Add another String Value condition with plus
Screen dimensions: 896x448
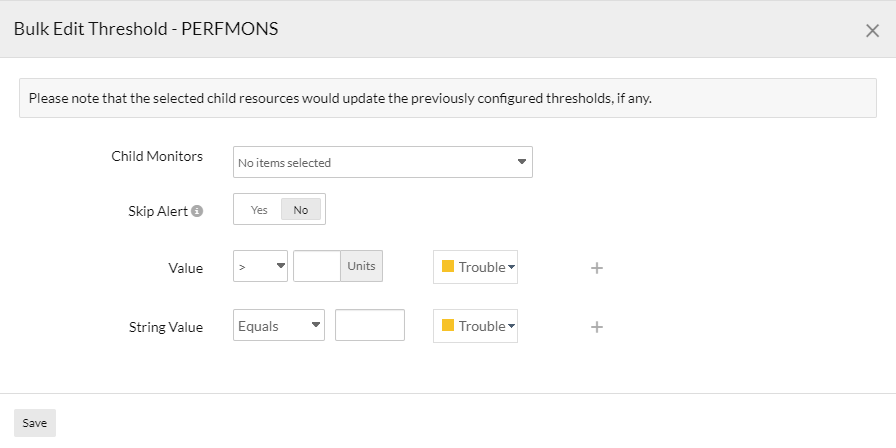[x=597, y=327]
